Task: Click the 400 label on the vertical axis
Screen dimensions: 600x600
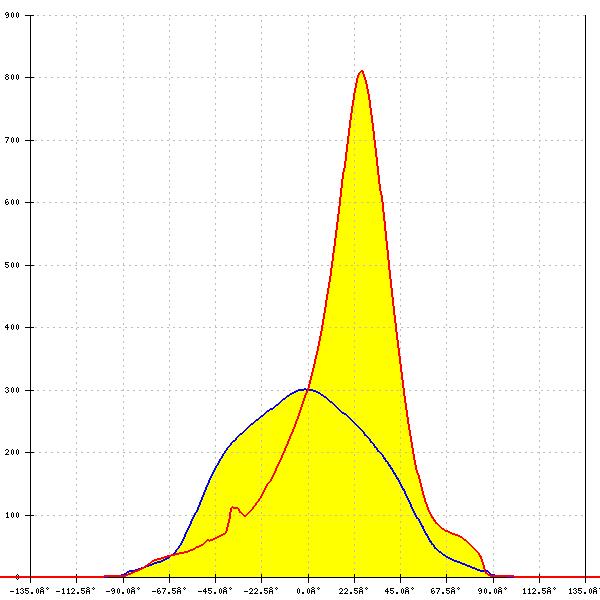Action: pyautogui.click(x=12, y=328)
